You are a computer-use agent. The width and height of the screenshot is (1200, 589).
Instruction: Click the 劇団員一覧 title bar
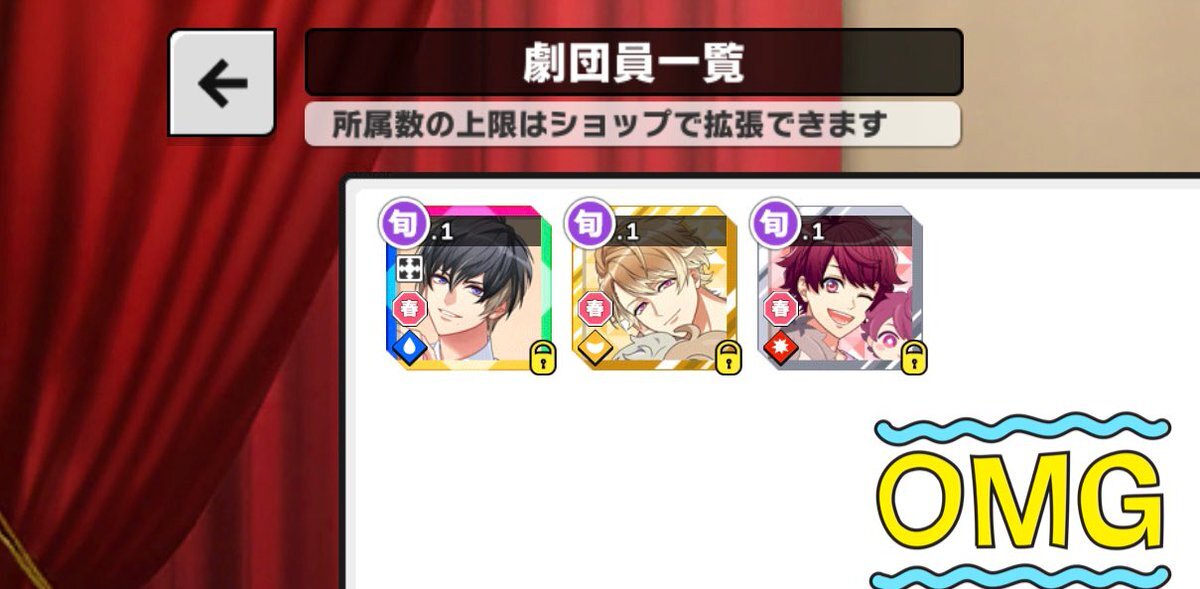(634, 62)
